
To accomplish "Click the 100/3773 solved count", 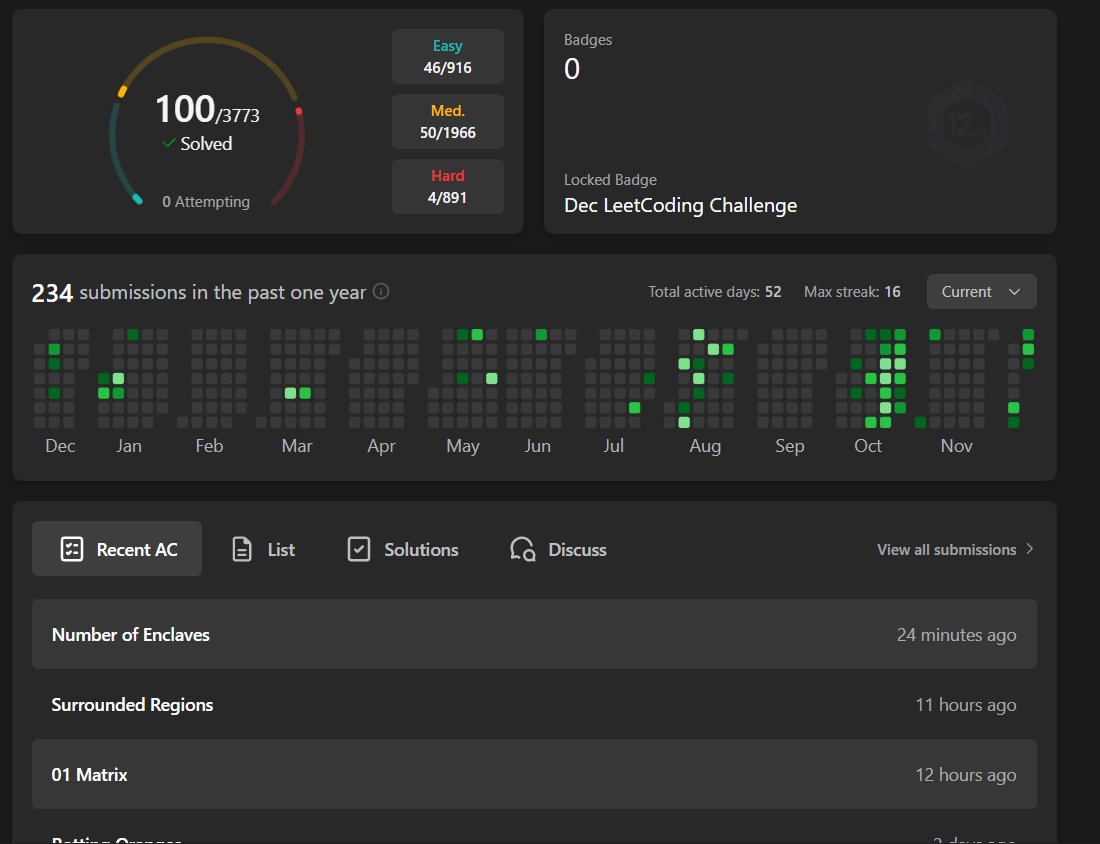I will click(x=207, y=110).
